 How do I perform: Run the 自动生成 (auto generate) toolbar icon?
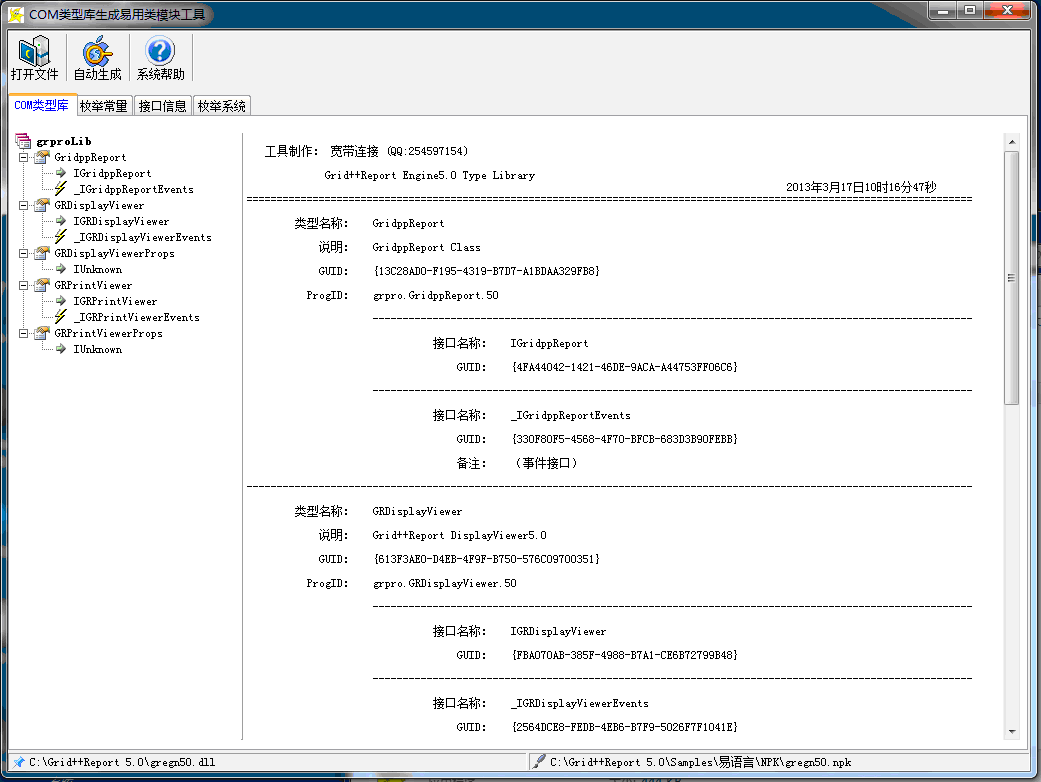[97, 58]
